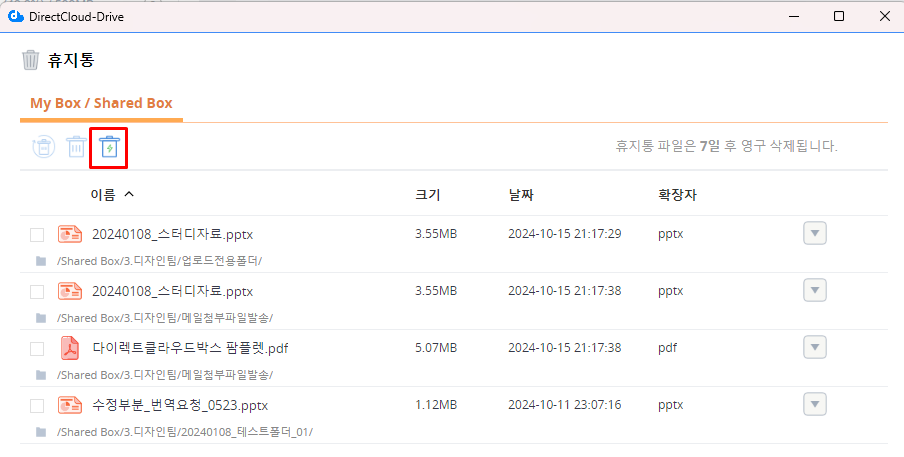Click the folder icon beside /Shared Box/3.디자인팀/업로드전용폴더/
The height and width of the screenshot is (457, 904).
pos(41,261)
